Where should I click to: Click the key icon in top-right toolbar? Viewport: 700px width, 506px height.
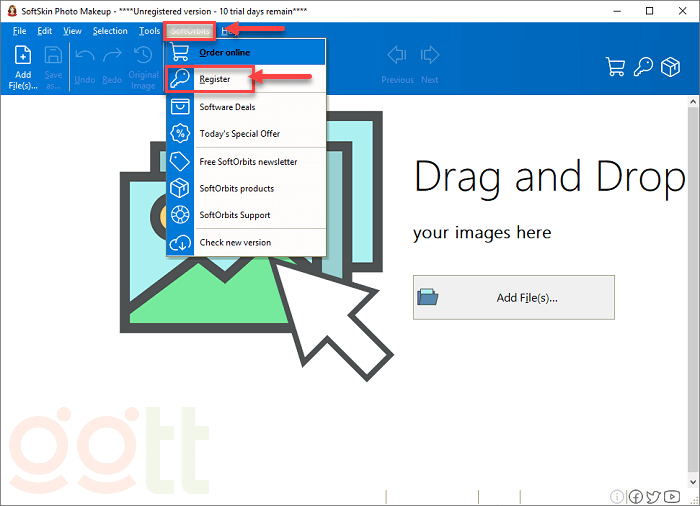click(x=645, y=66)
